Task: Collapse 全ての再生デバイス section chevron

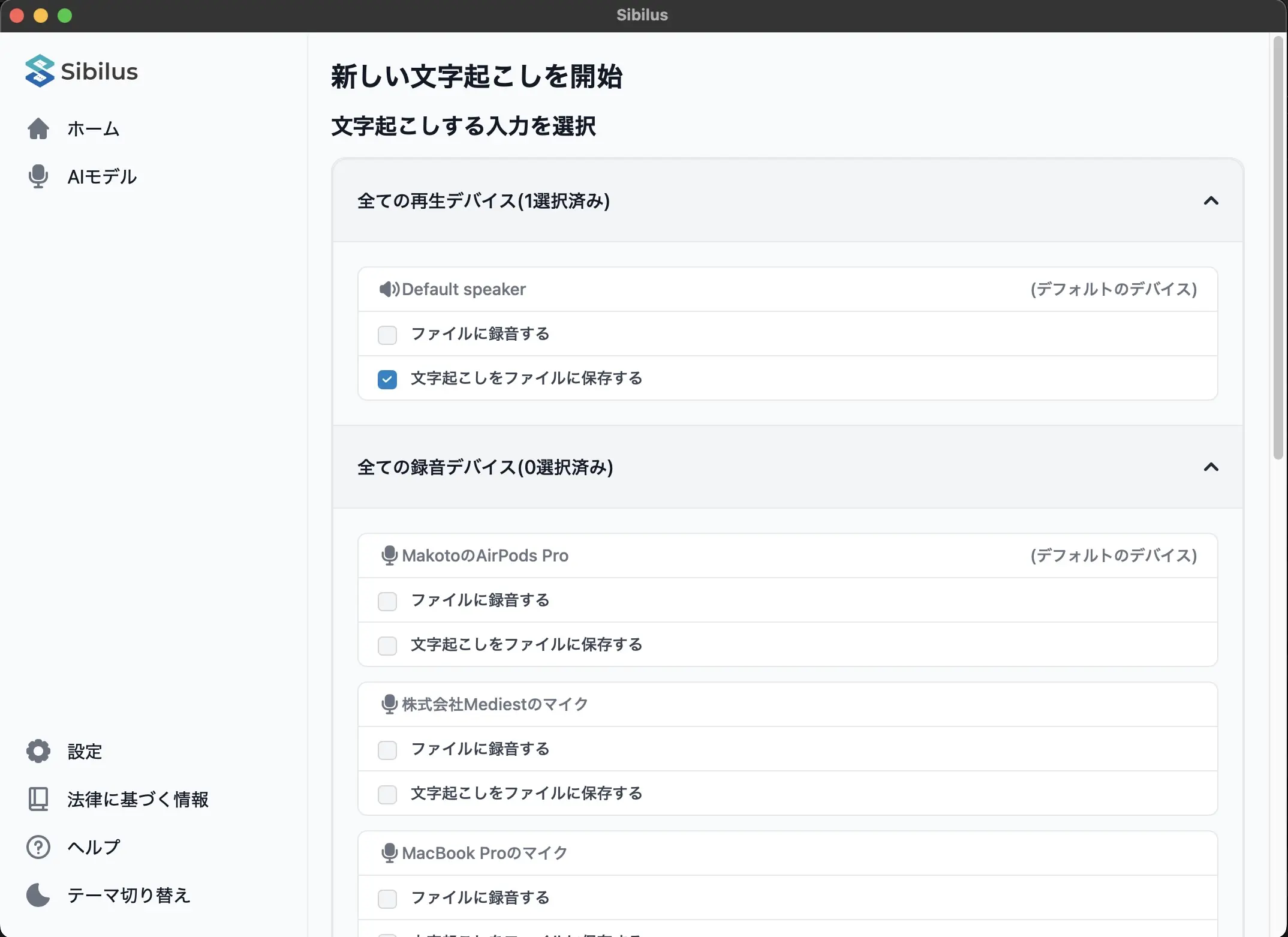Action: click(x=1211, y=201)
